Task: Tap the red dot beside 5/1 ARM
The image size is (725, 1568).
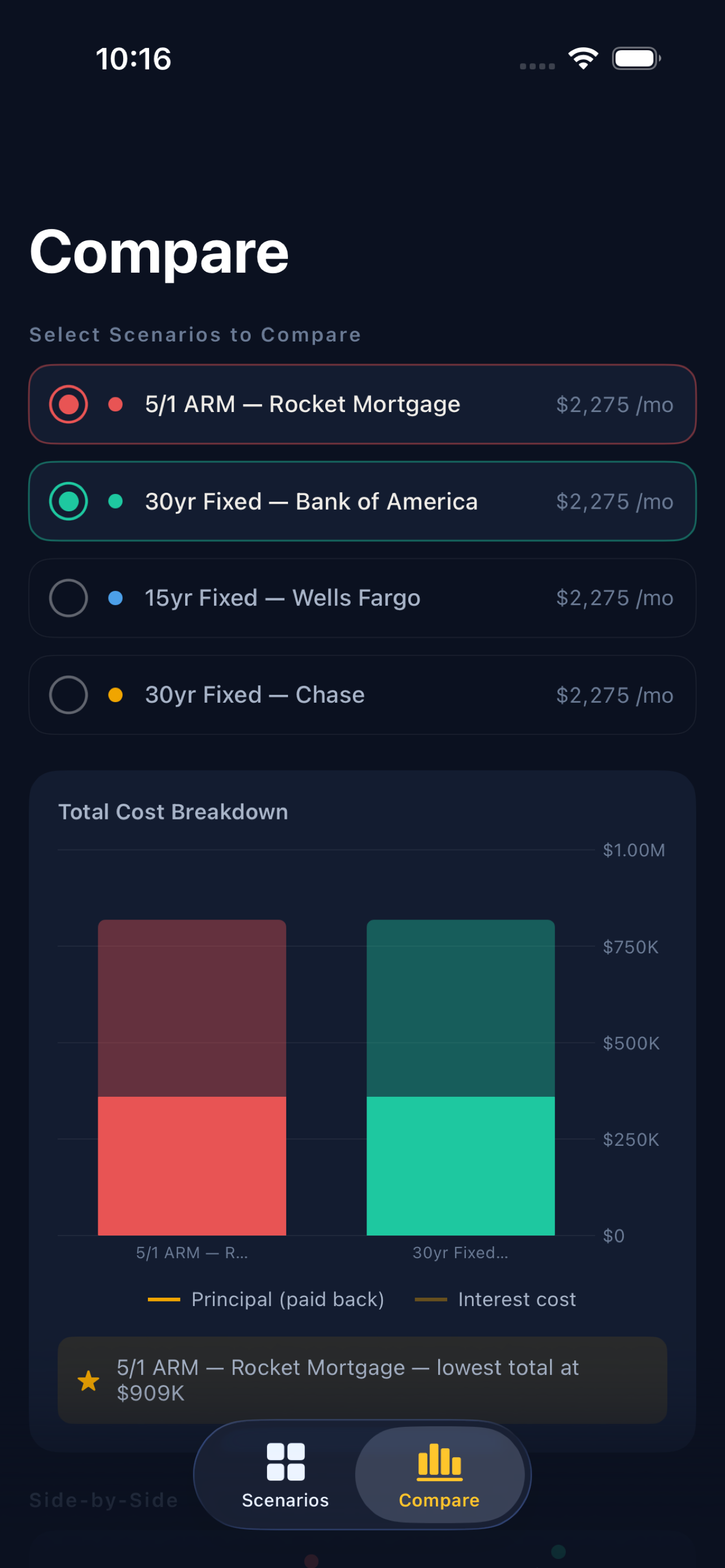Action: click(116, 404)
